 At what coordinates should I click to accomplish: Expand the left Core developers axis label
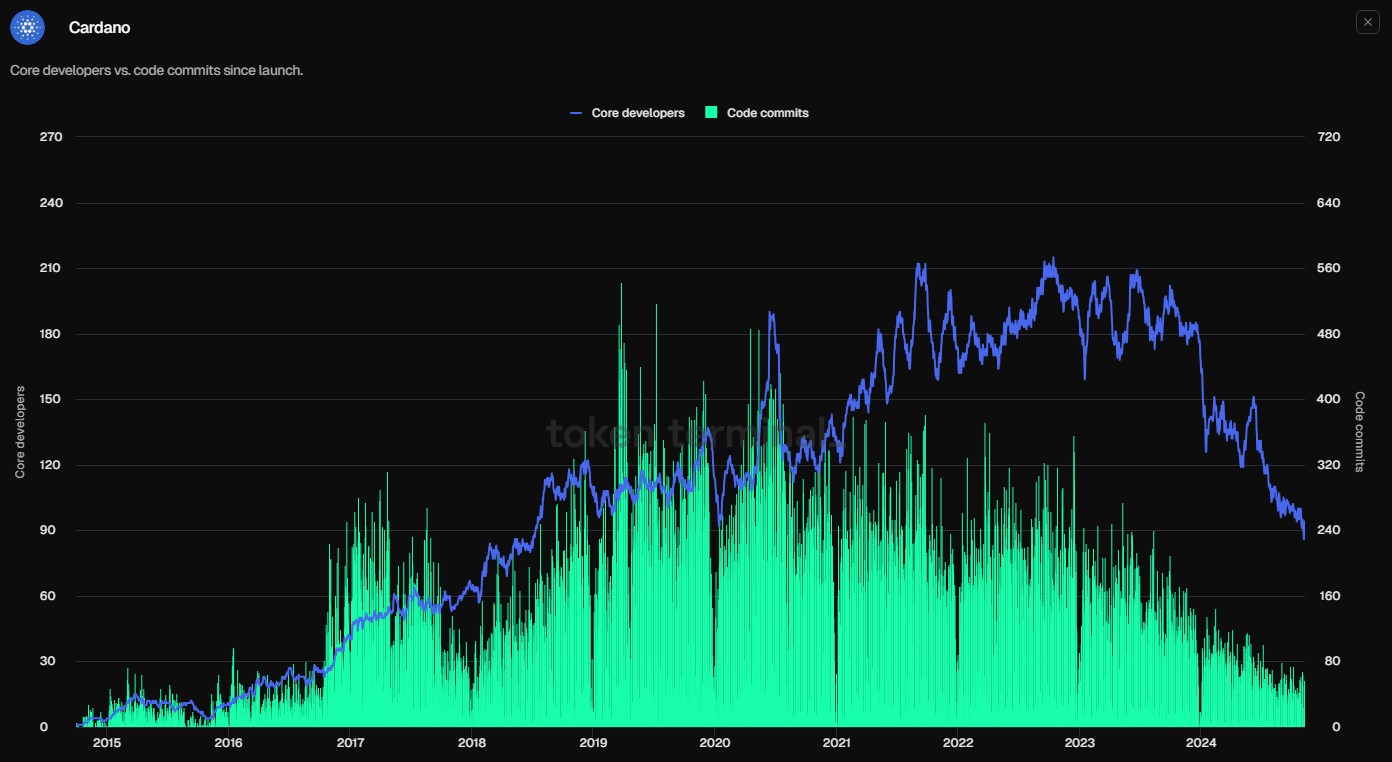coord(18,431)
